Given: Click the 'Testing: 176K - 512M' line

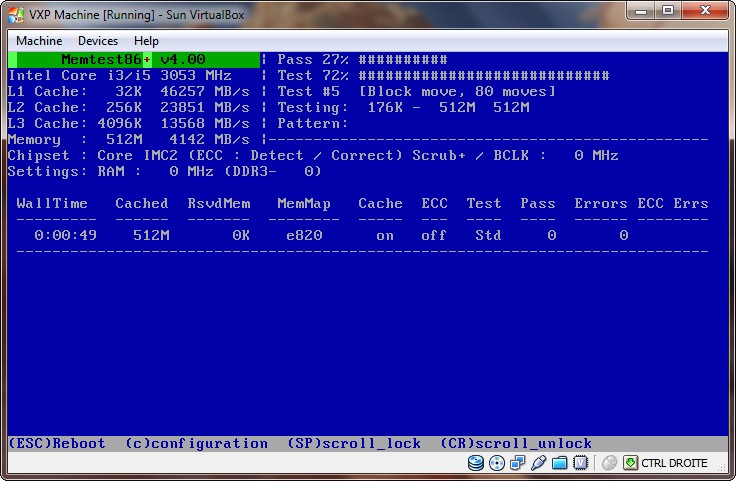Looking at the screenshot, I should 403,107.
